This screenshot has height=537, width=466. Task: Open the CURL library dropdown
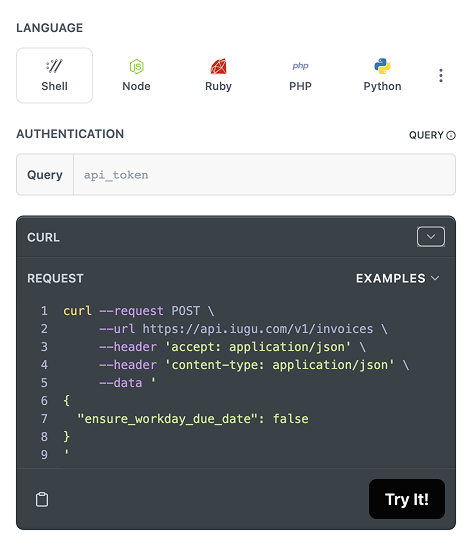pos(431,237)
